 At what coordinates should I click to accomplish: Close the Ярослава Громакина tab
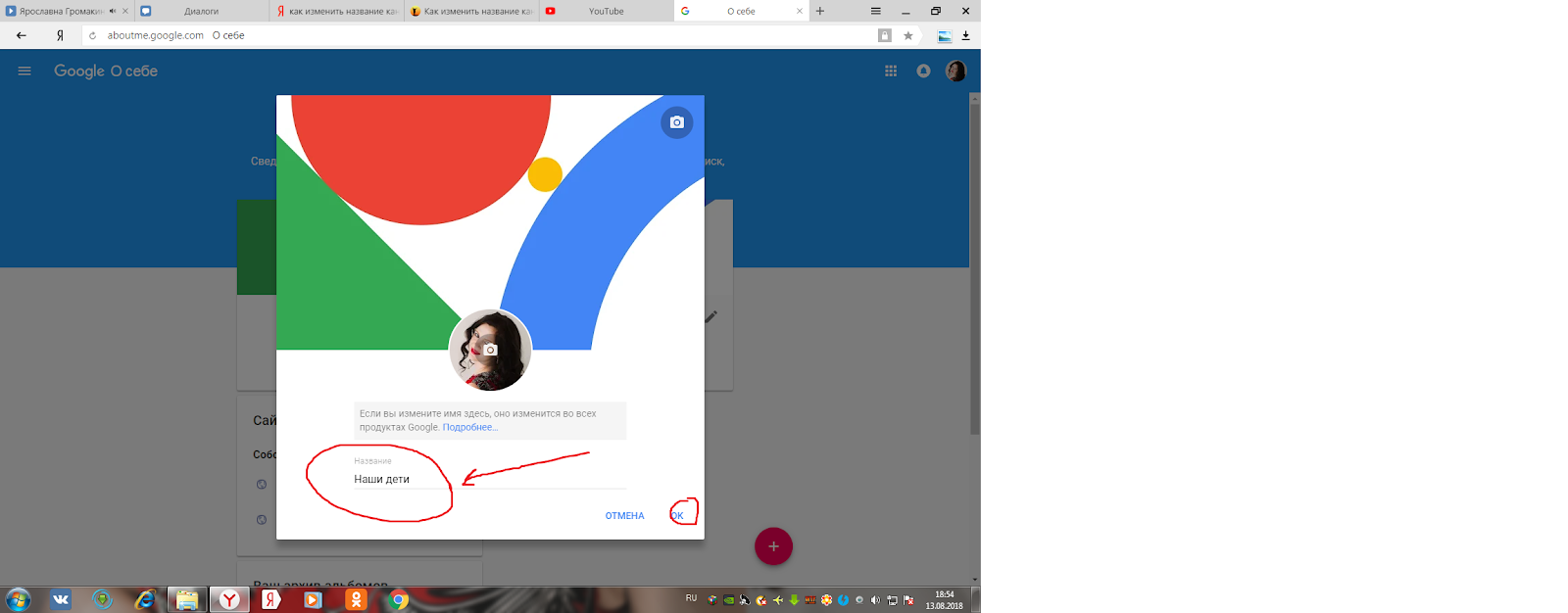click(125, 11)
